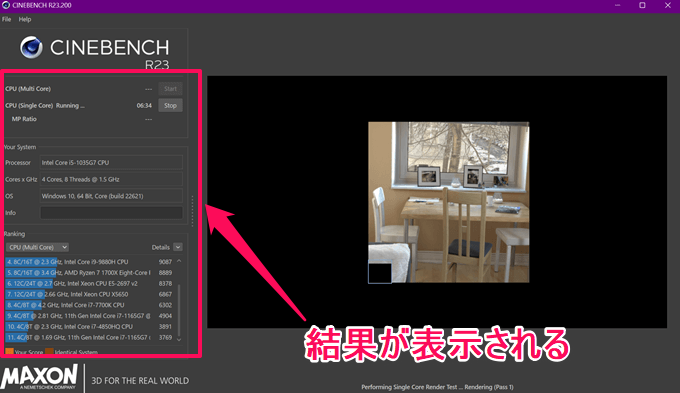Select ranking row AMD Ryzen 7 1700X
Image resolution: width=680 pixels, height=393 pixels.
(x=89, y=273)
